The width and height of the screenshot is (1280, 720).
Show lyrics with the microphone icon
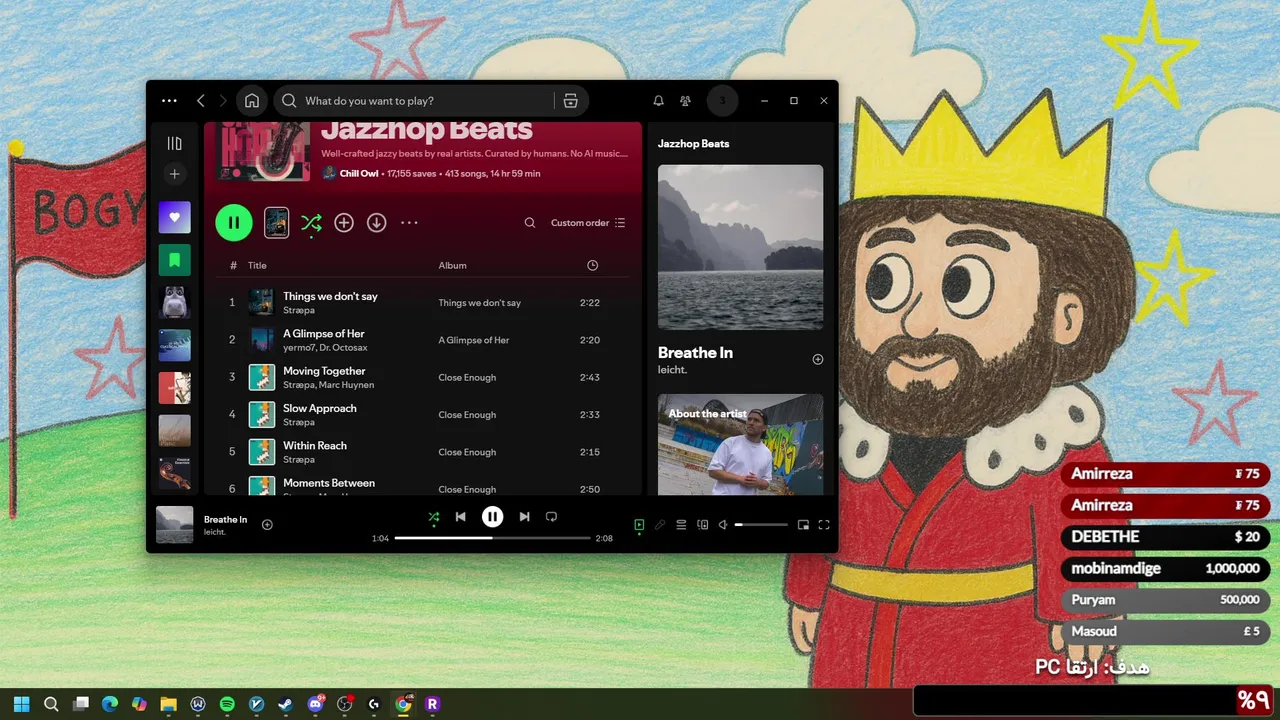point(659,524)
